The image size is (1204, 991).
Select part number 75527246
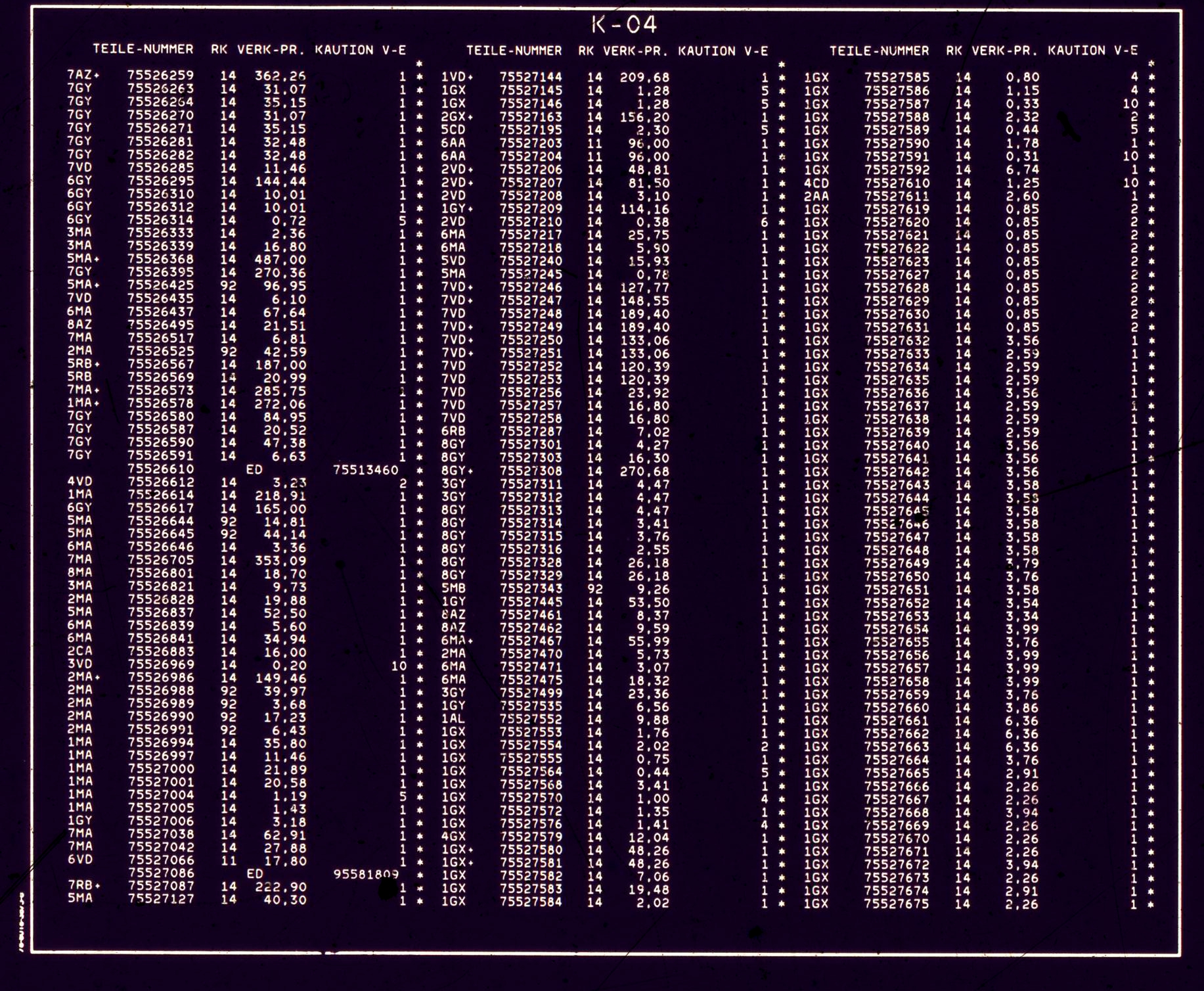tap(531, 287)
